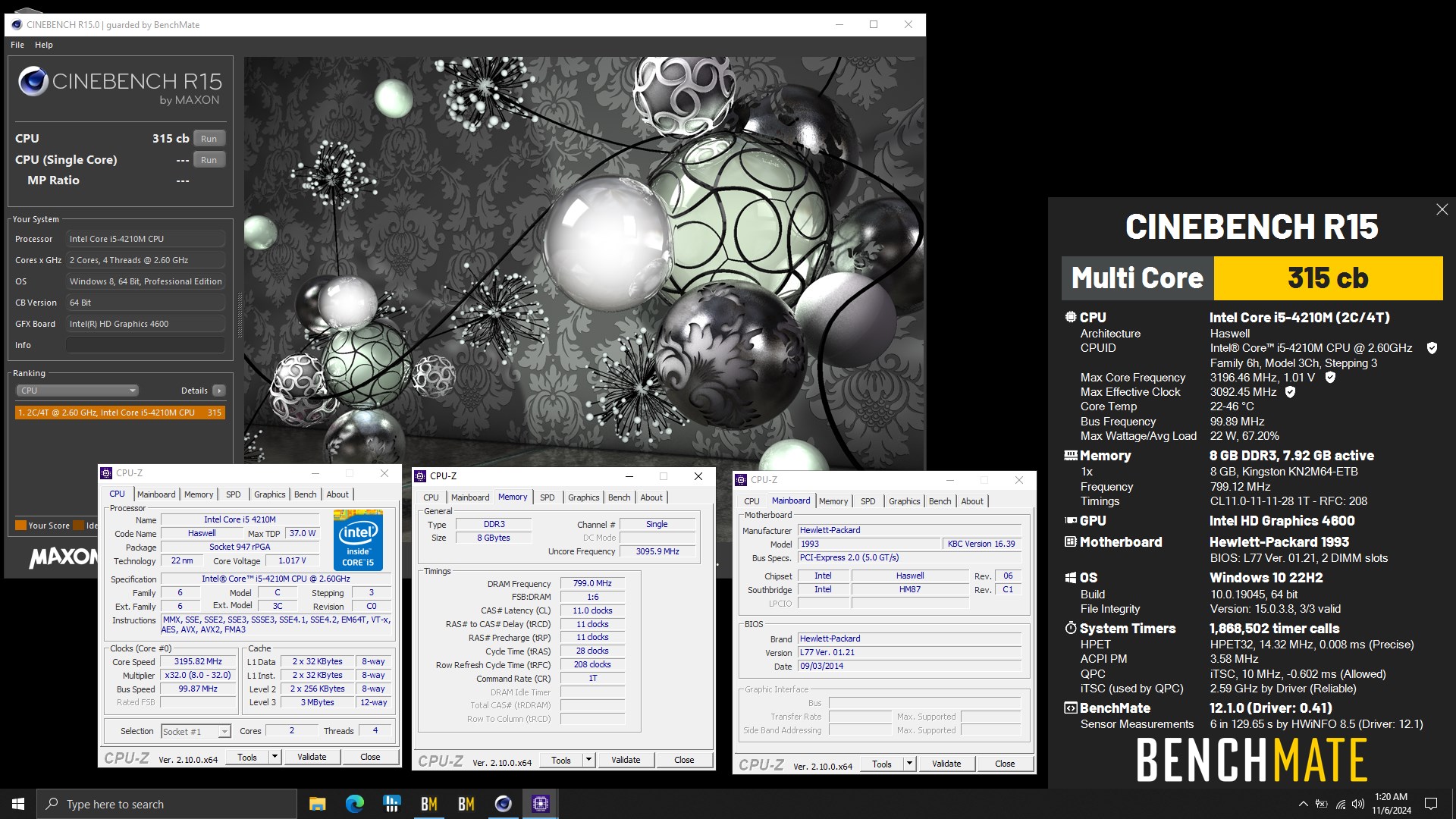Image resolution: width=1456 pixels, height=819 pixels.
Task: Switch to Bench tab in first CPU-Z window
Action: (x=306, y=494)
